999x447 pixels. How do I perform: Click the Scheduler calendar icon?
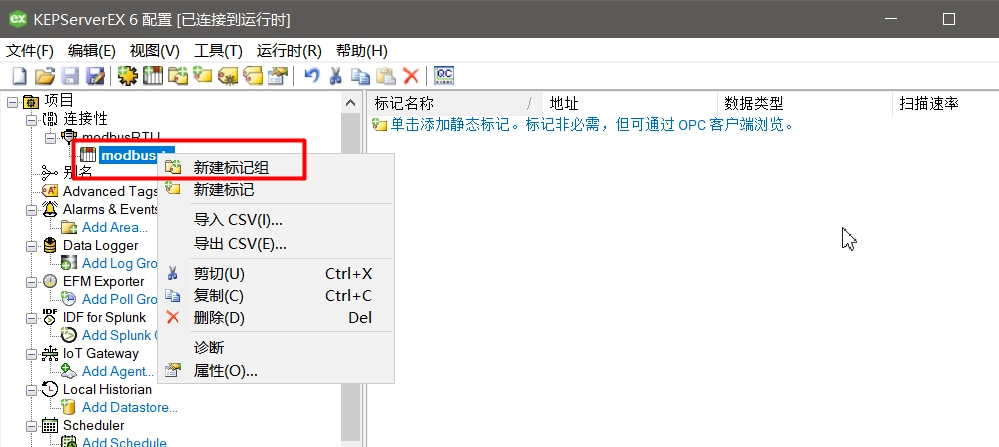pyautogui.click(x=50, y=425)
